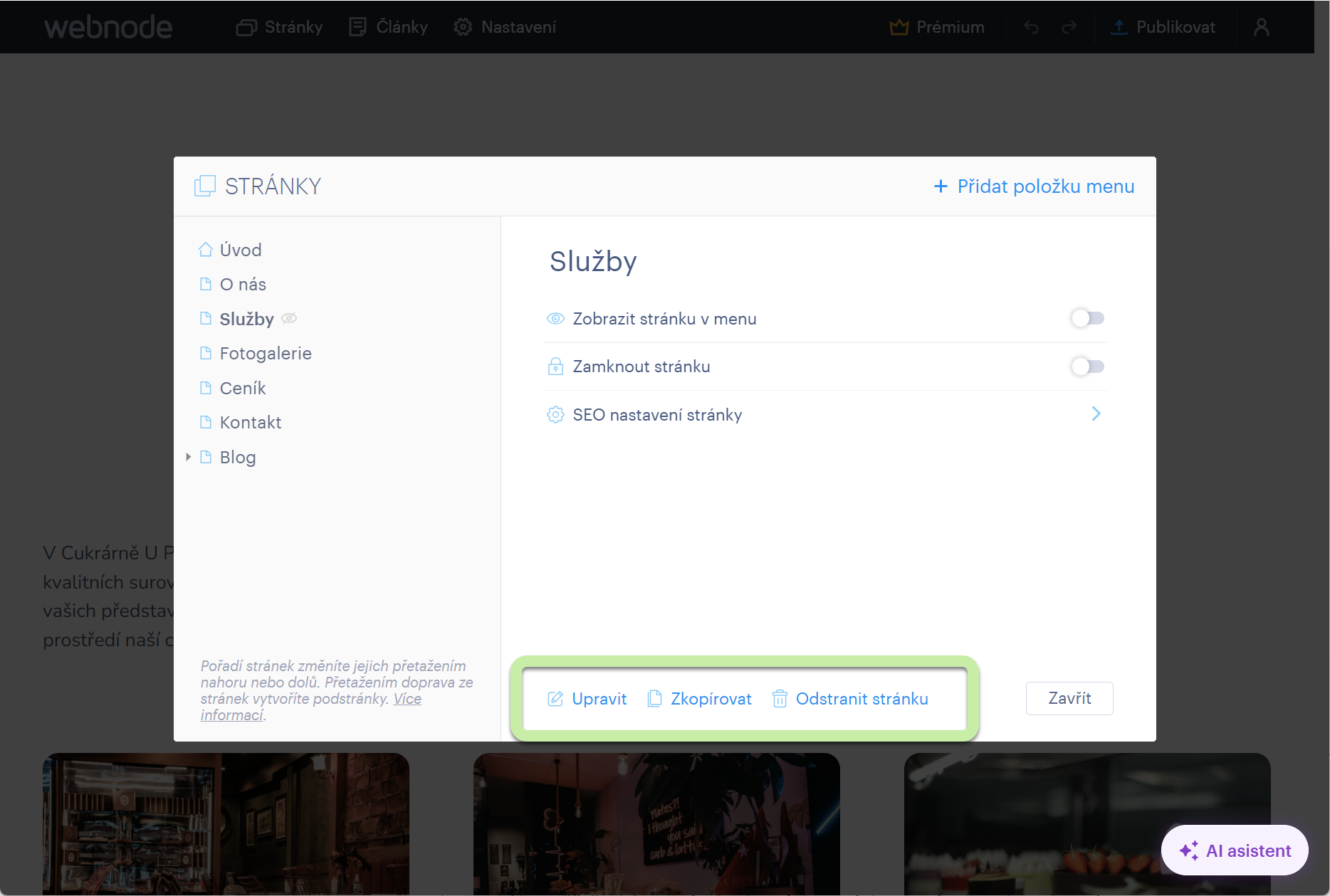This screenshot has height=896, width=1330.
Task: Click the trash icon for Odstranit stránku
Action: 780,699
